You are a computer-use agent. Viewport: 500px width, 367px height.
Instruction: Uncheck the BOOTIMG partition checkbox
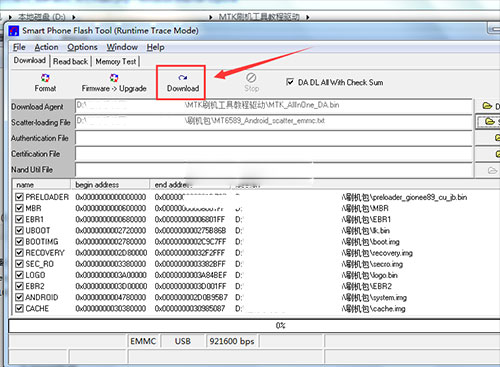pos(19,242)
